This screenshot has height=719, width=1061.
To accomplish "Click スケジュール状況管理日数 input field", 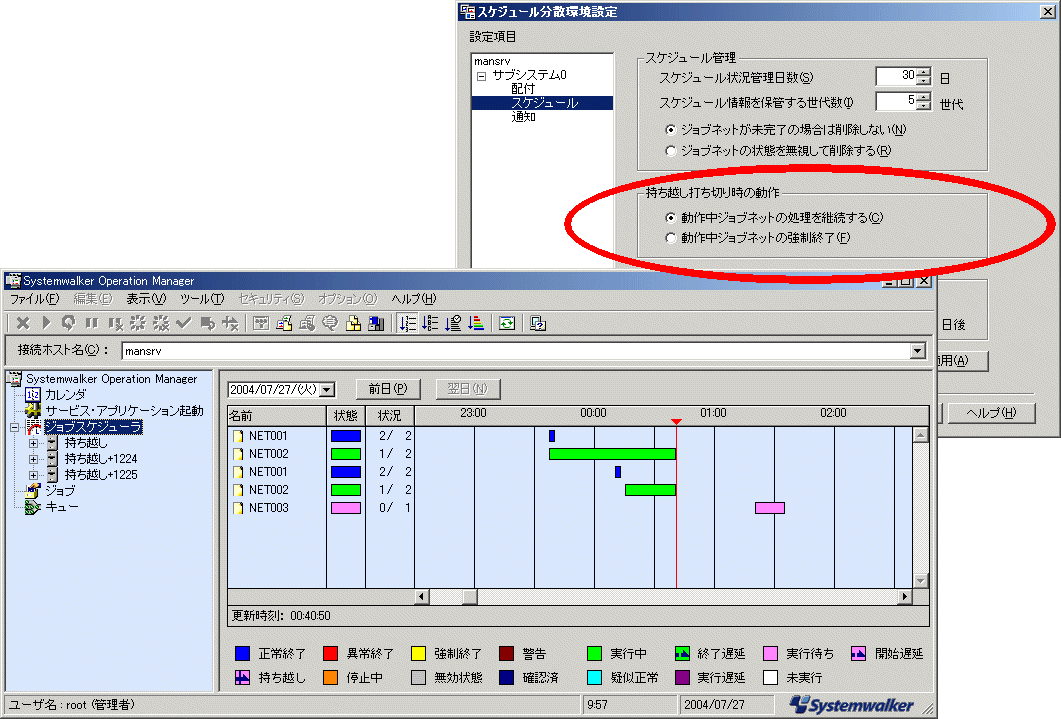I will 897,76.
